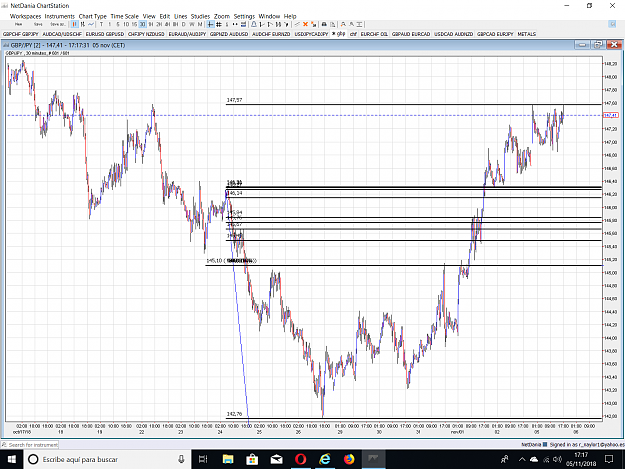Switch to GBPCAD EURJPY workspace tab

pos(495,34)
